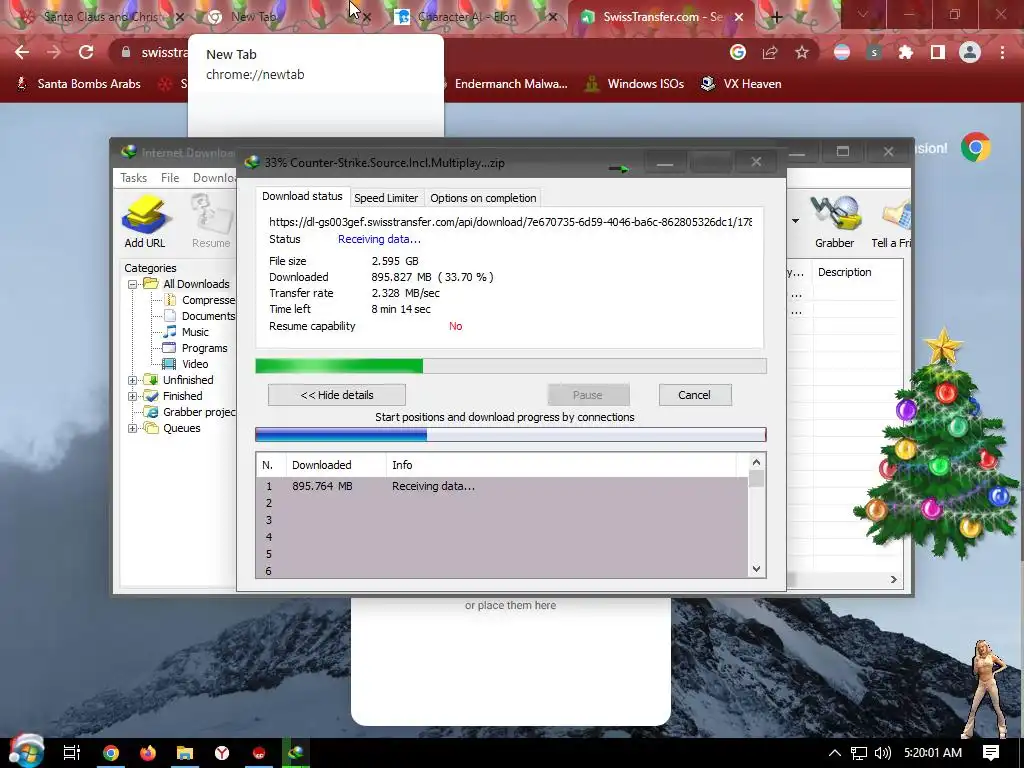
Task: Select the Programs category
Action: tap(195, 348)
